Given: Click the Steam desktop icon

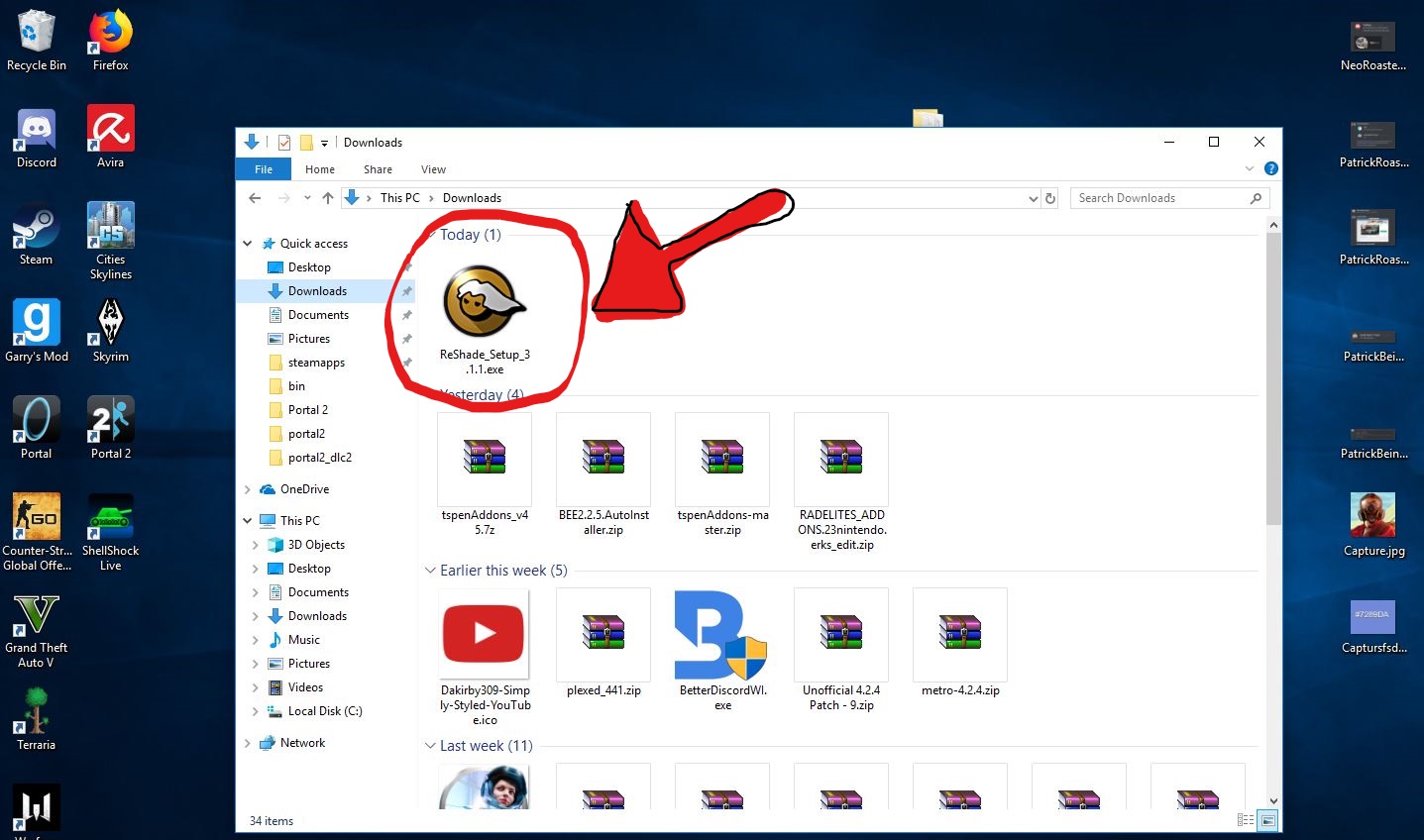Looking at the screenshot, I should 37,235.
